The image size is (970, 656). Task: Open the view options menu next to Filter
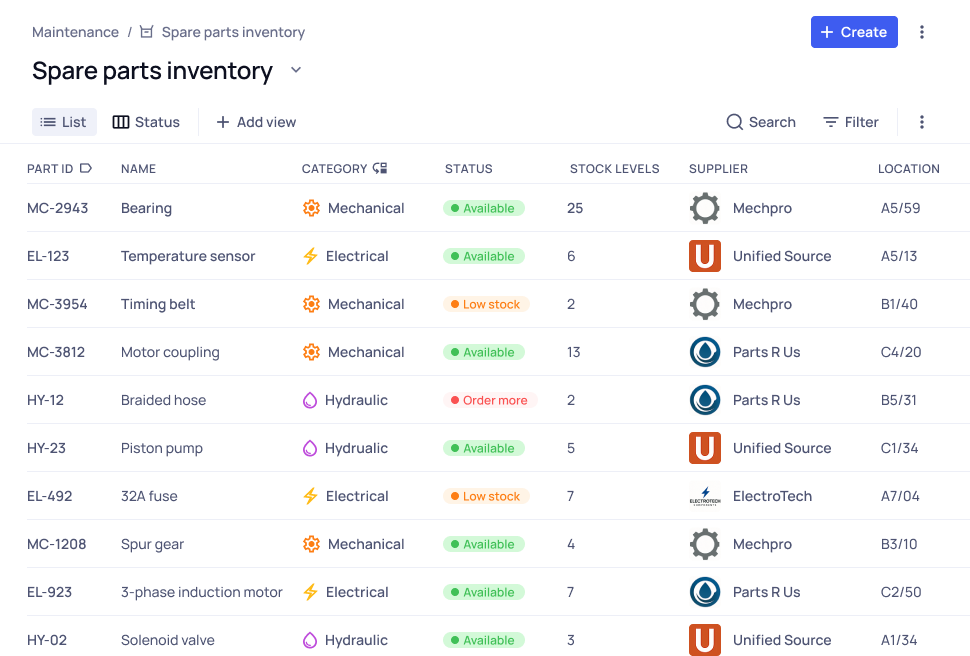coord(922,122)
